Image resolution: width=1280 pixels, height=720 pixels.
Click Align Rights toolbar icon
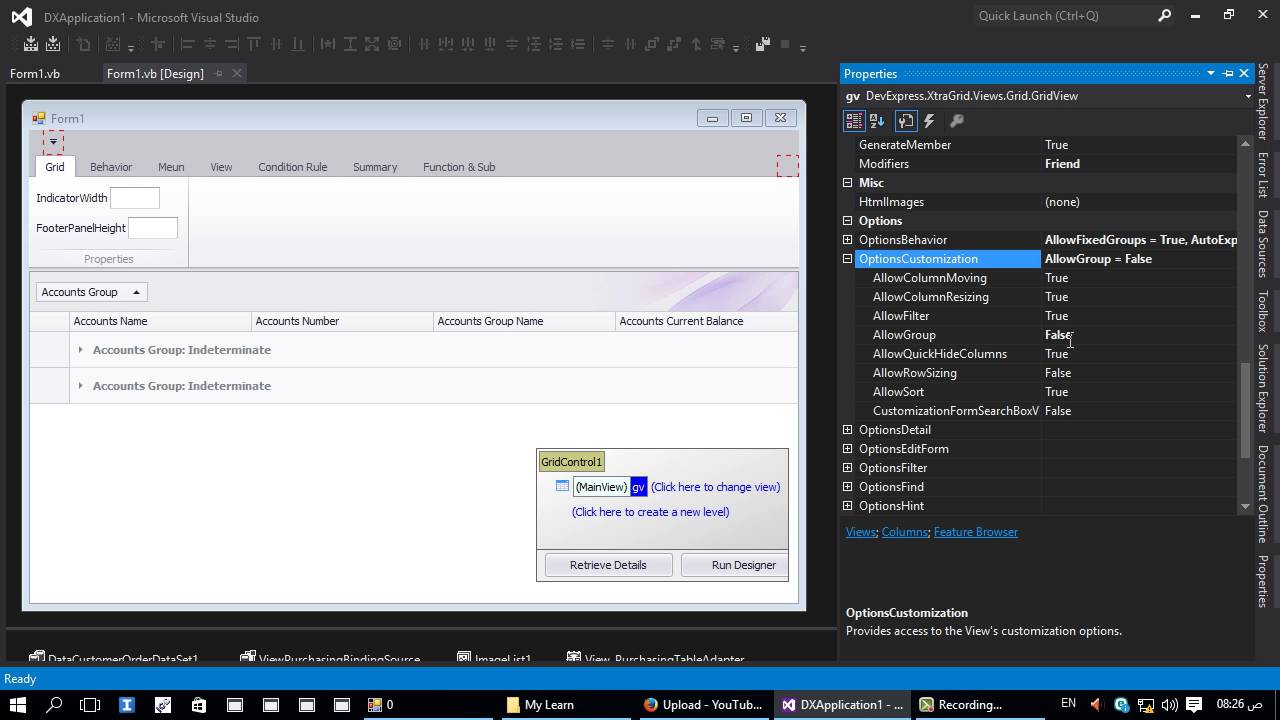[231, 45]
